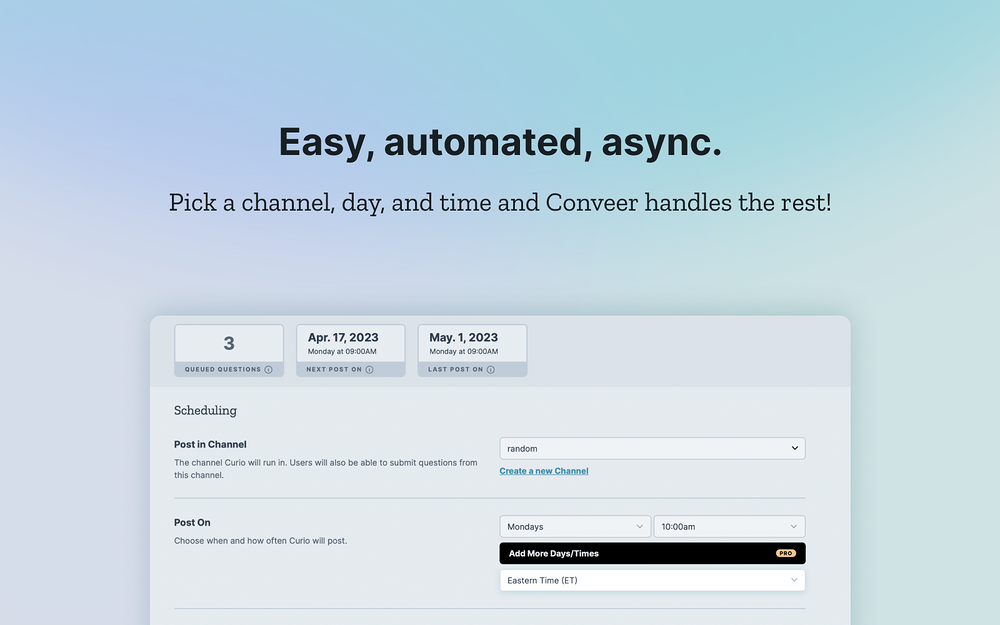The height and width of the screenshot is (625, 1000).
Task: Click the 'Easy, automated, async.' headline
Action: tap(500, 142)
